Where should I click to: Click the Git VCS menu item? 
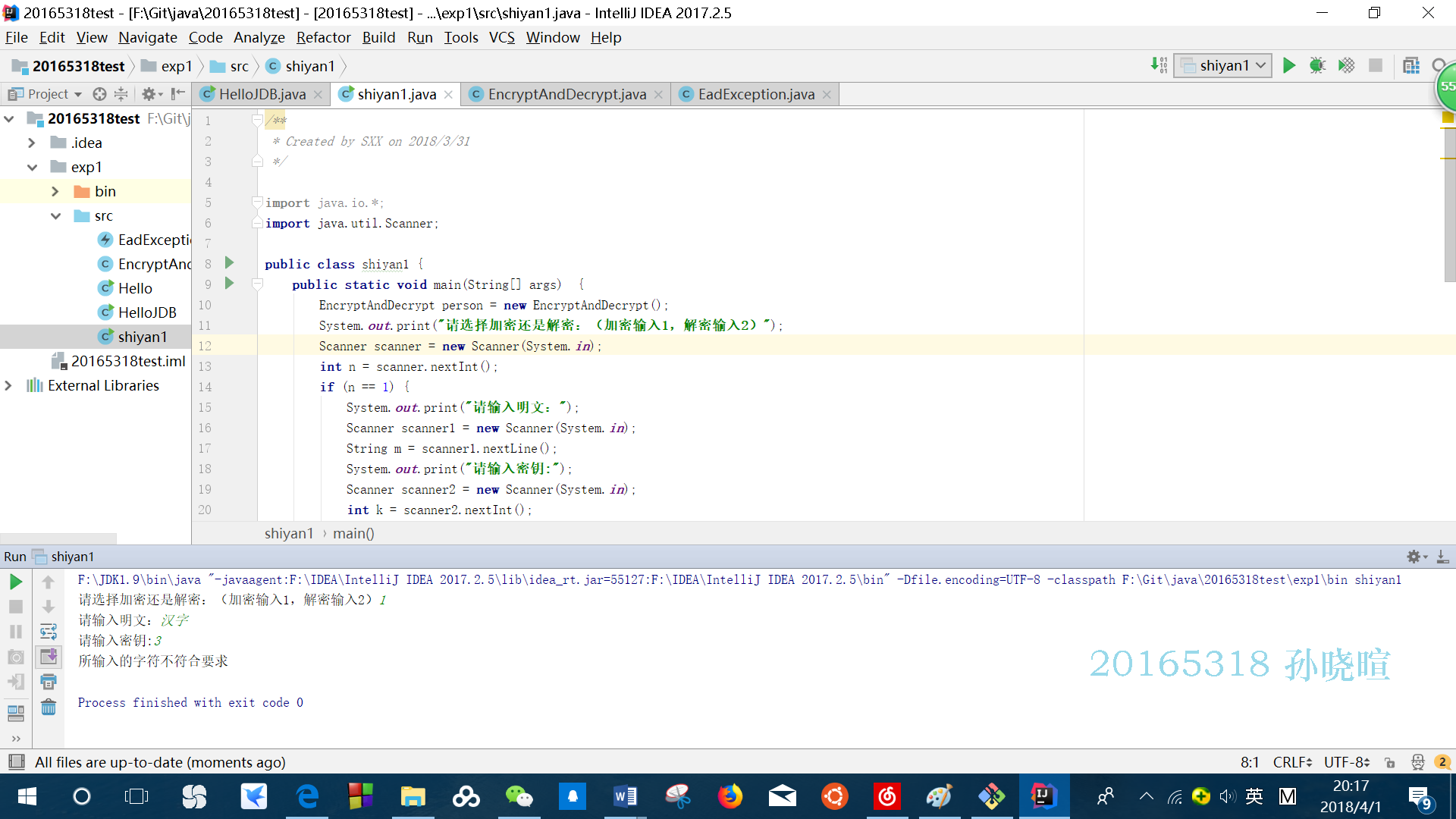[501, 37]
